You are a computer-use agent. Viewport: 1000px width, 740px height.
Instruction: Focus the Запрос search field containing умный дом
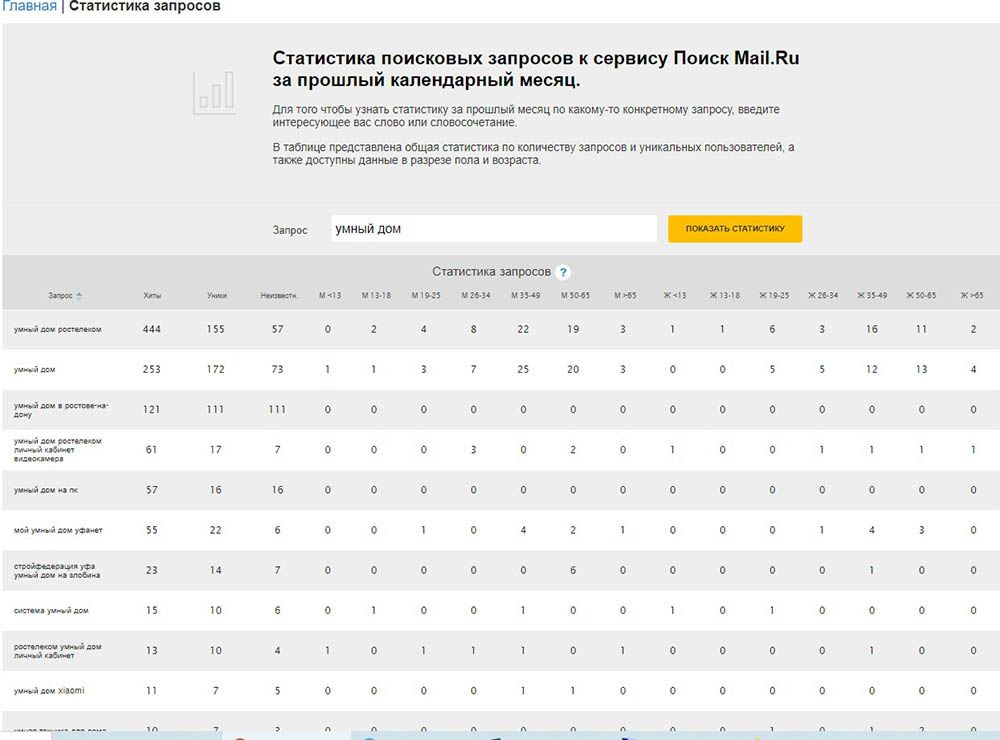point(494,228)
